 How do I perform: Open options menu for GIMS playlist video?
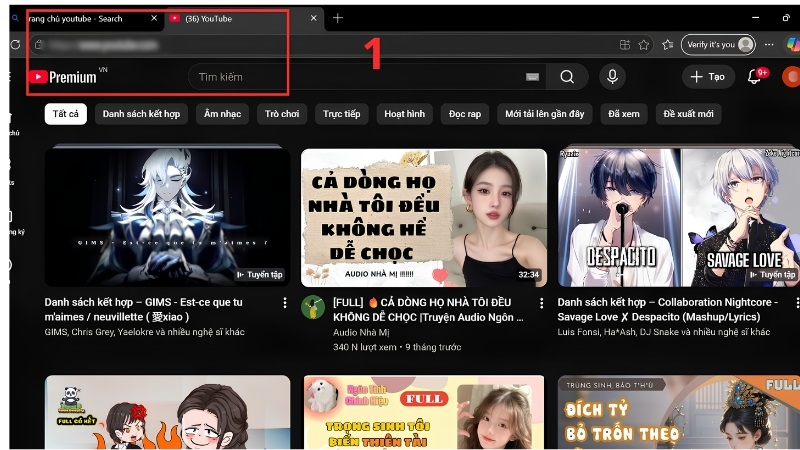click(x=285, y=303)
